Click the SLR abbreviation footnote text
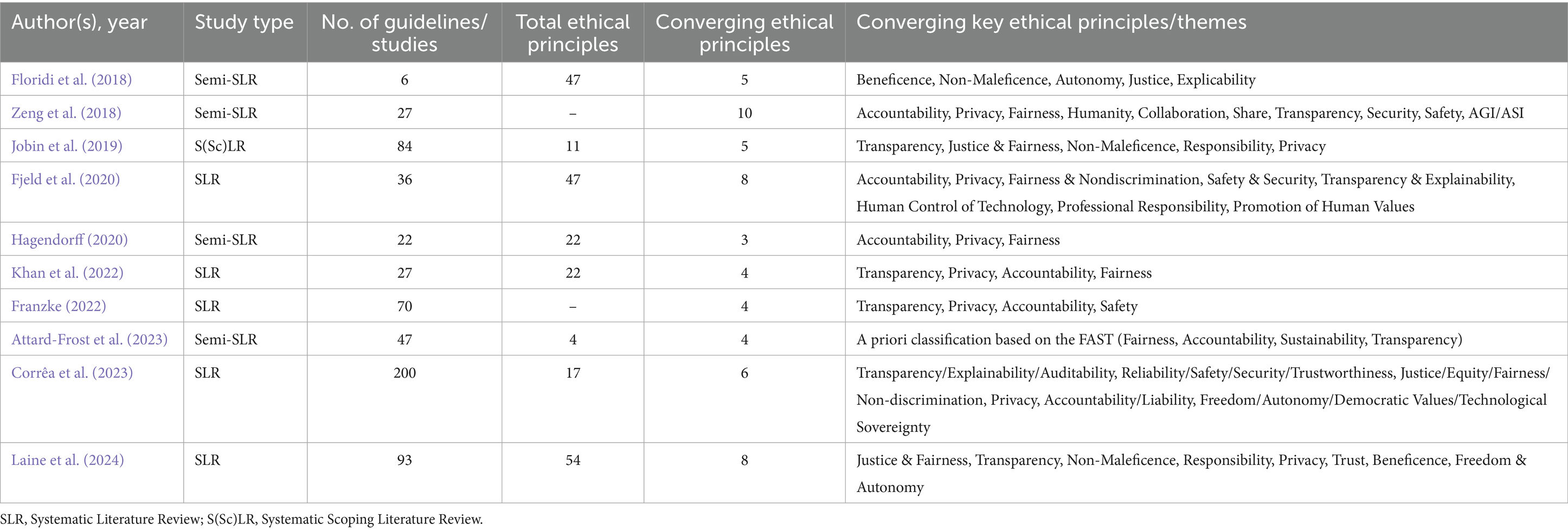This screenshot has width=1568, height=531. tap(241, 520)
